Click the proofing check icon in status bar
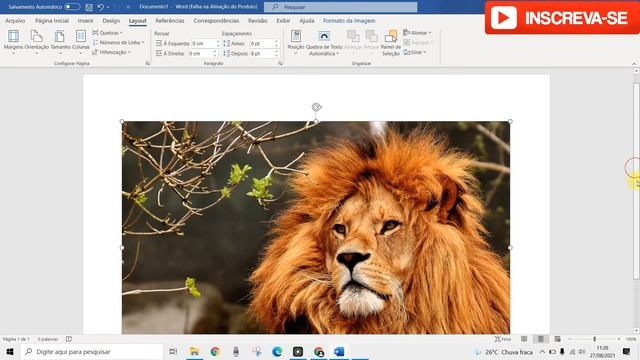 click(69, 339)
